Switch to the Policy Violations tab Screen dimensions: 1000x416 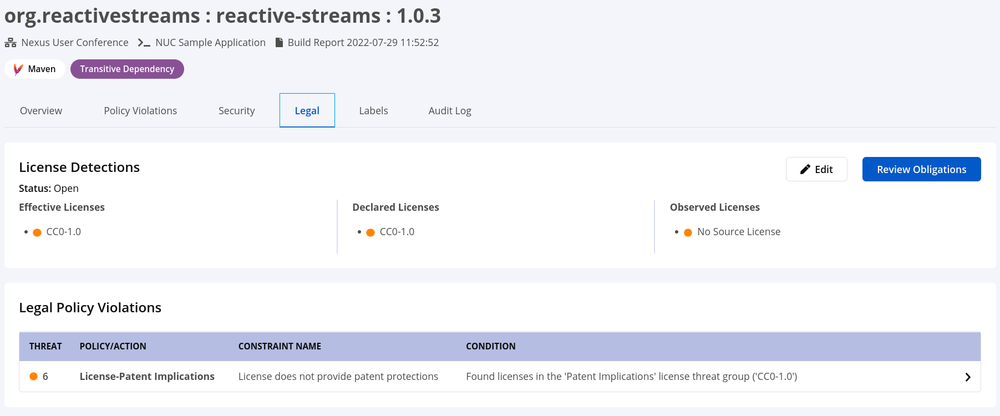140,111
